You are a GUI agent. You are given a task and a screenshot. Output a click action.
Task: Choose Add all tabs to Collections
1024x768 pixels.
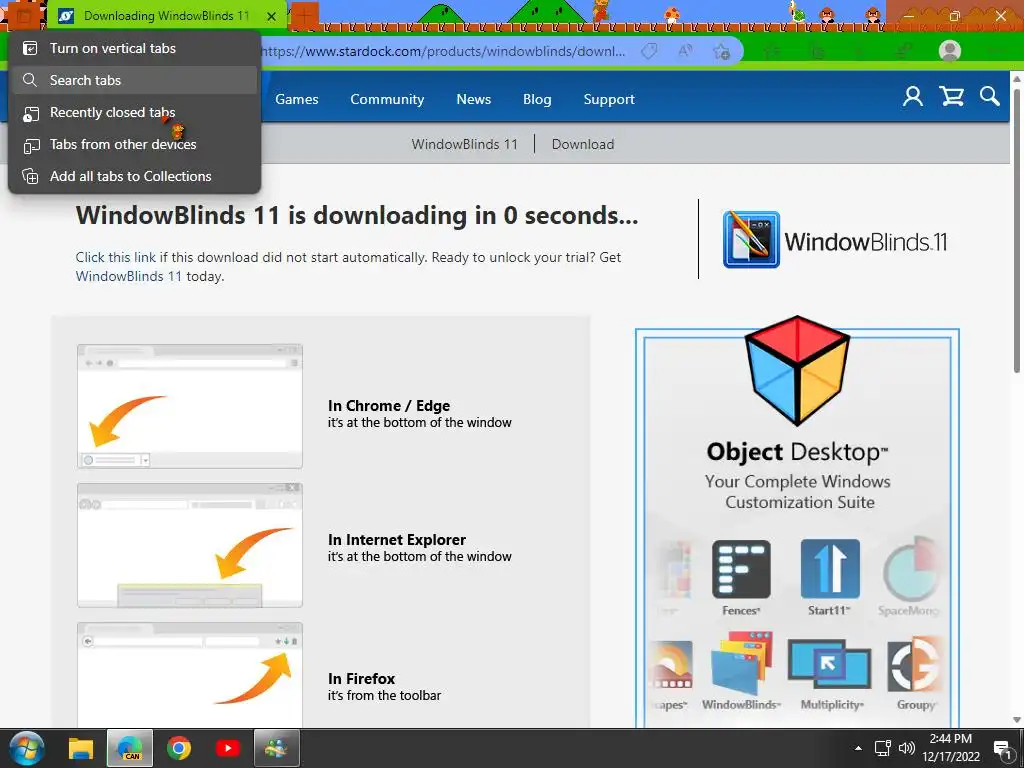[135, 176]
